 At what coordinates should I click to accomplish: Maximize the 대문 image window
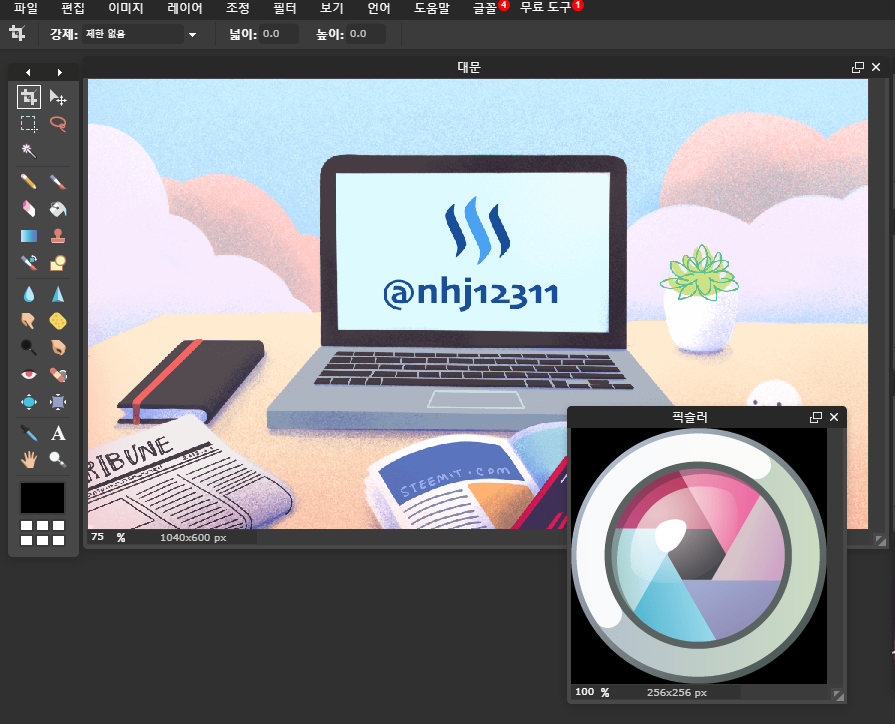857,67
